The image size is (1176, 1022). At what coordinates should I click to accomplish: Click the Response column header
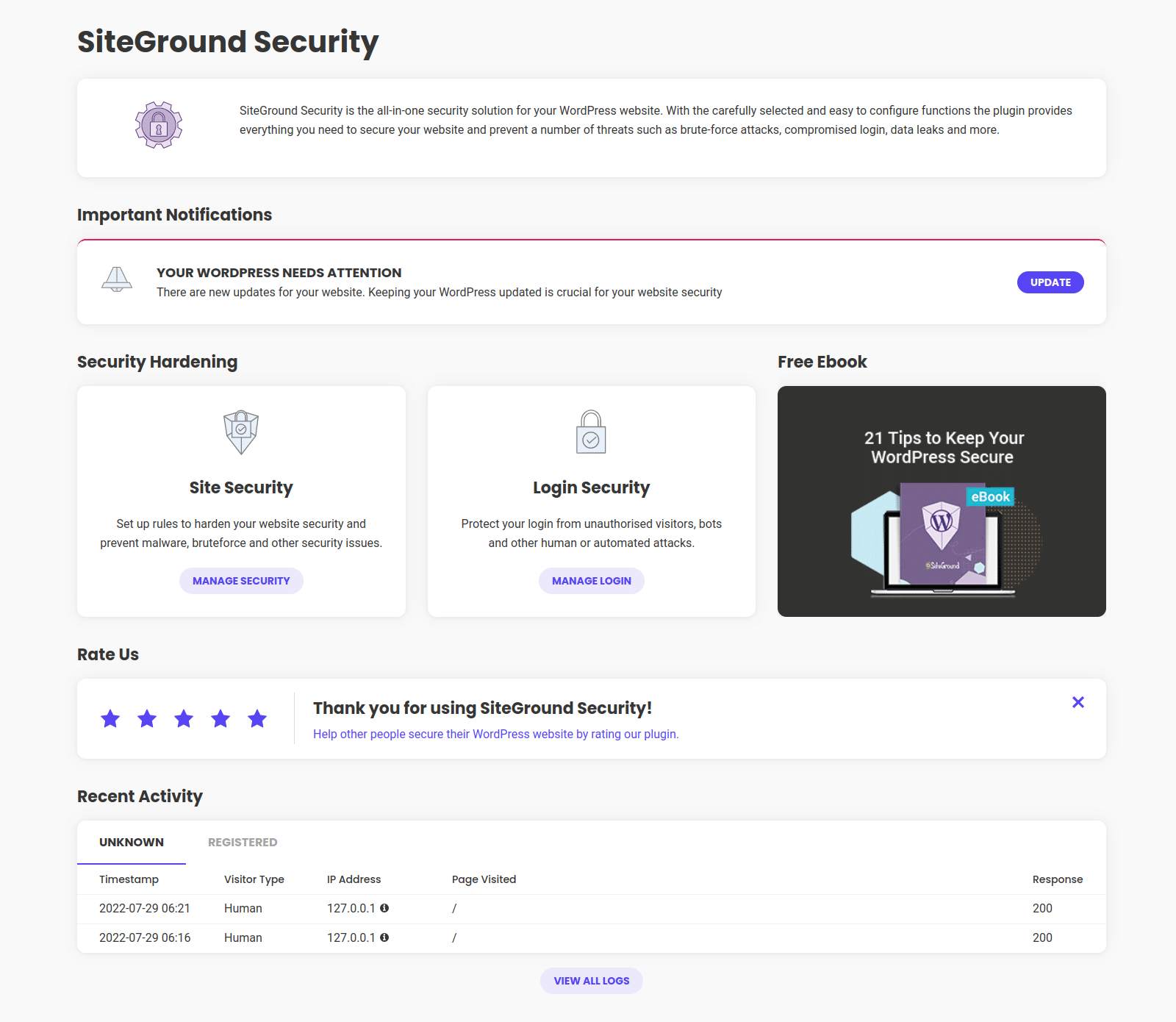[x=1058, y=879]
